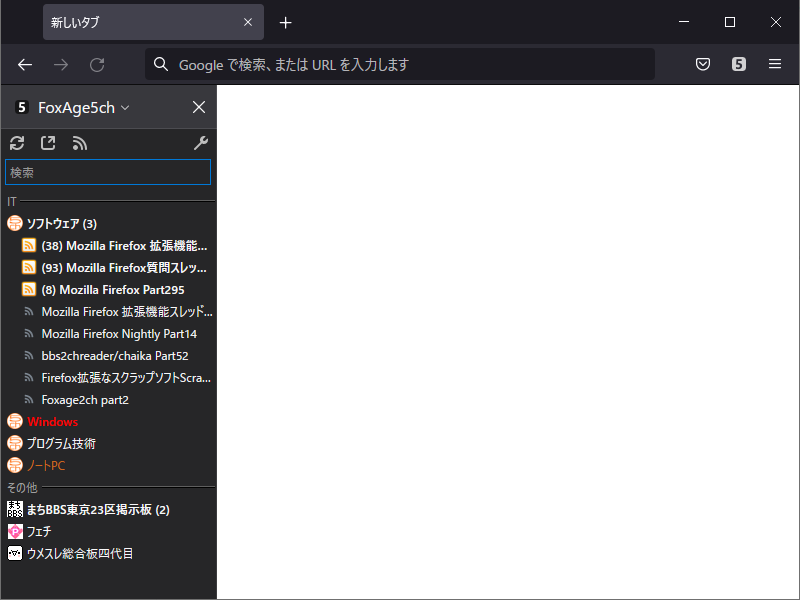
Task: Maximize the Firefox window
Action: click(730, 22)
